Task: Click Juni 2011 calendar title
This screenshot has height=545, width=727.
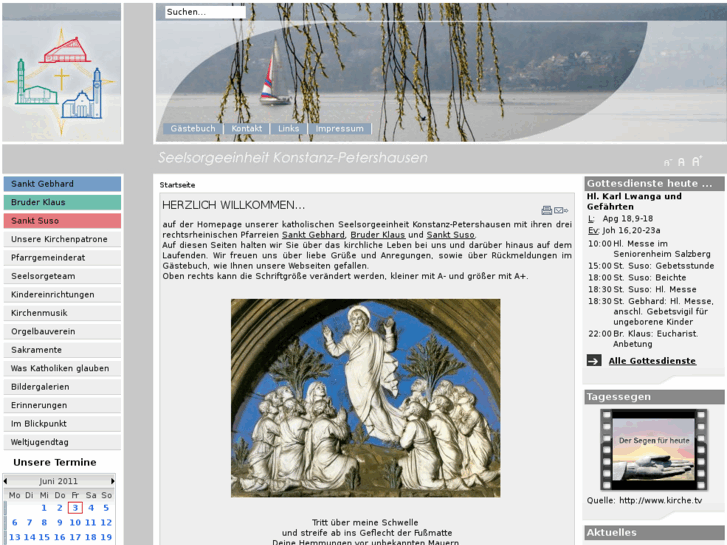Action: (58, 481)
